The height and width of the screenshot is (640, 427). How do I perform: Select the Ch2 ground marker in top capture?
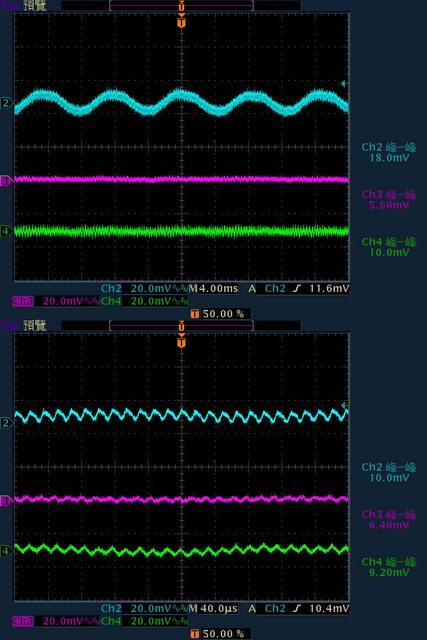pyautogui.click(x=6, y=103)
